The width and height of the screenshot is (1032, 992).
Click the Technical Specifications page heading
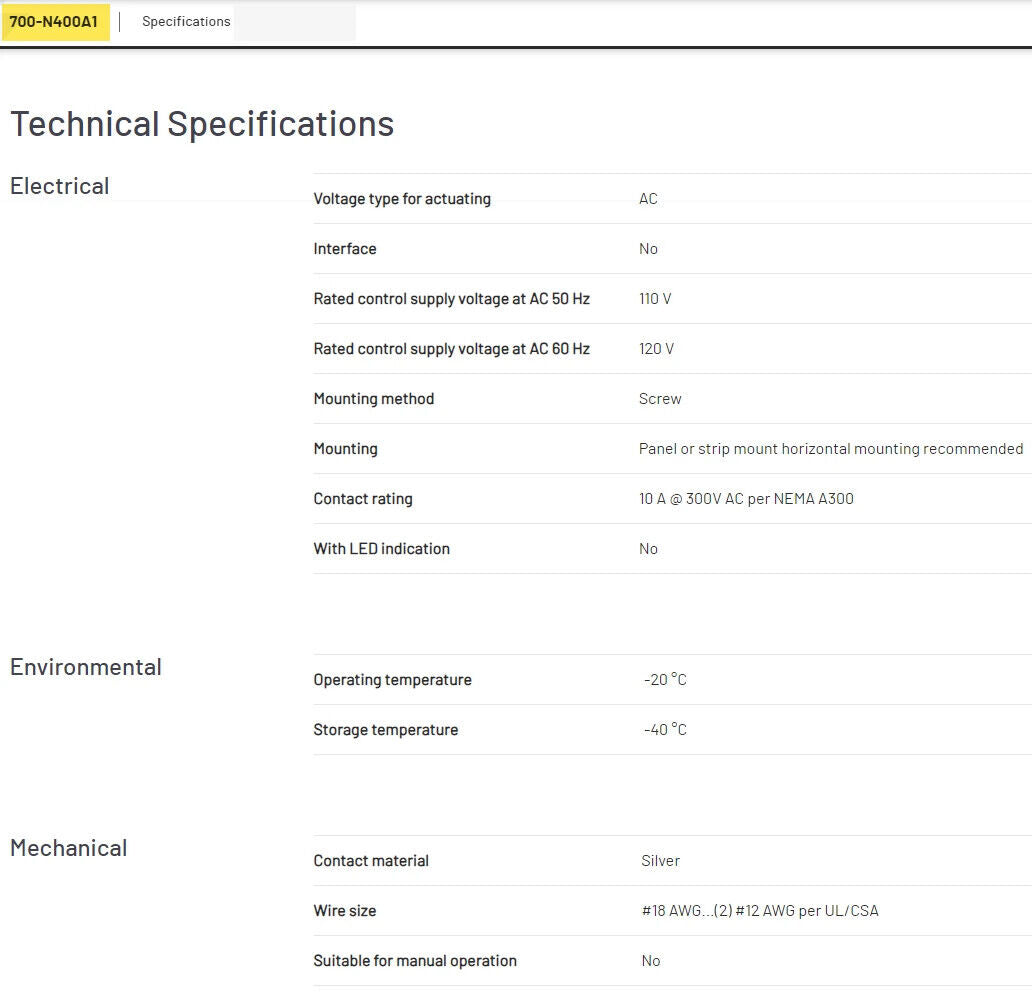point(202,124)
